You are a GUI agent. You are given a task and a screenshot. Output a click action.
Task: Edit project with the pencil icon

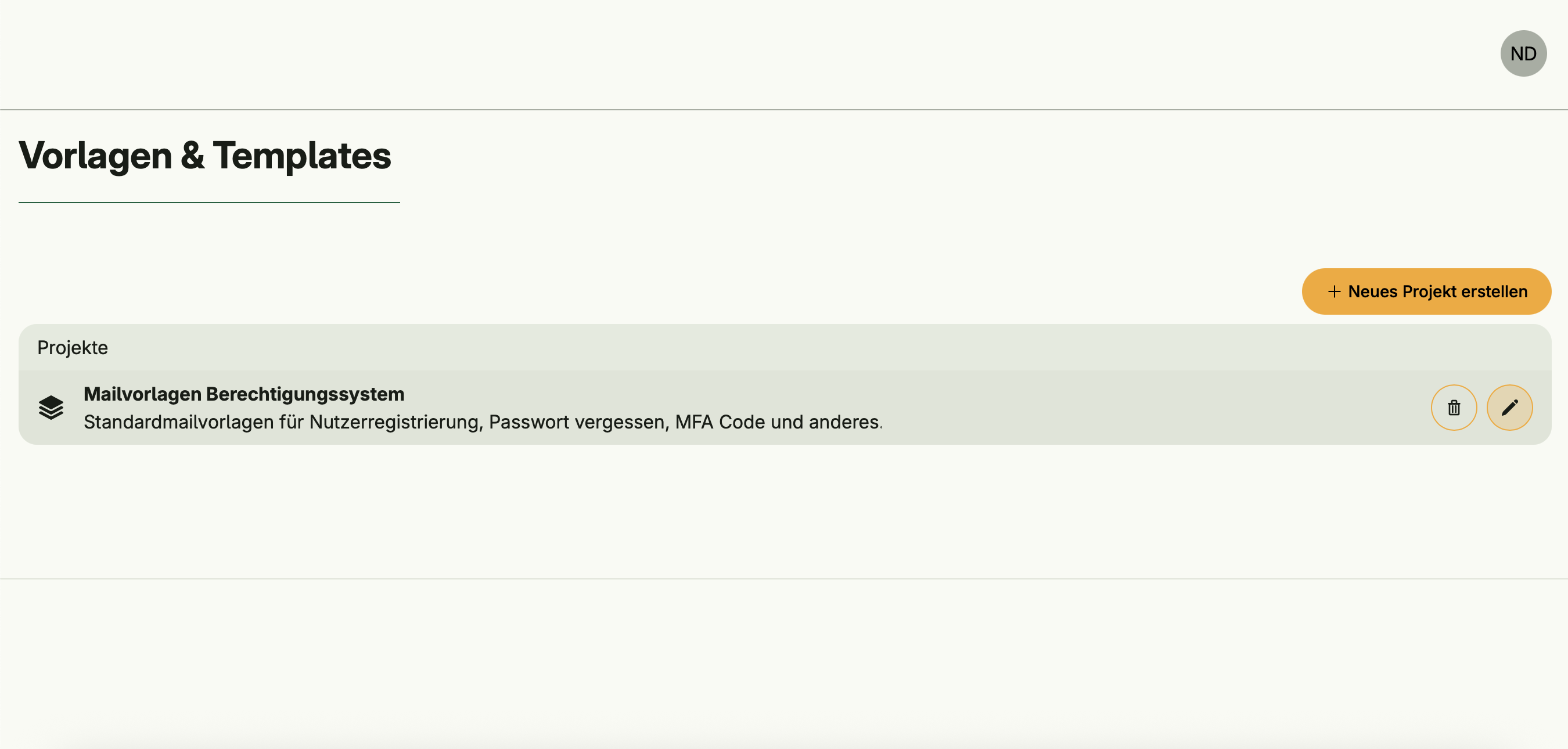(1509, 408)
